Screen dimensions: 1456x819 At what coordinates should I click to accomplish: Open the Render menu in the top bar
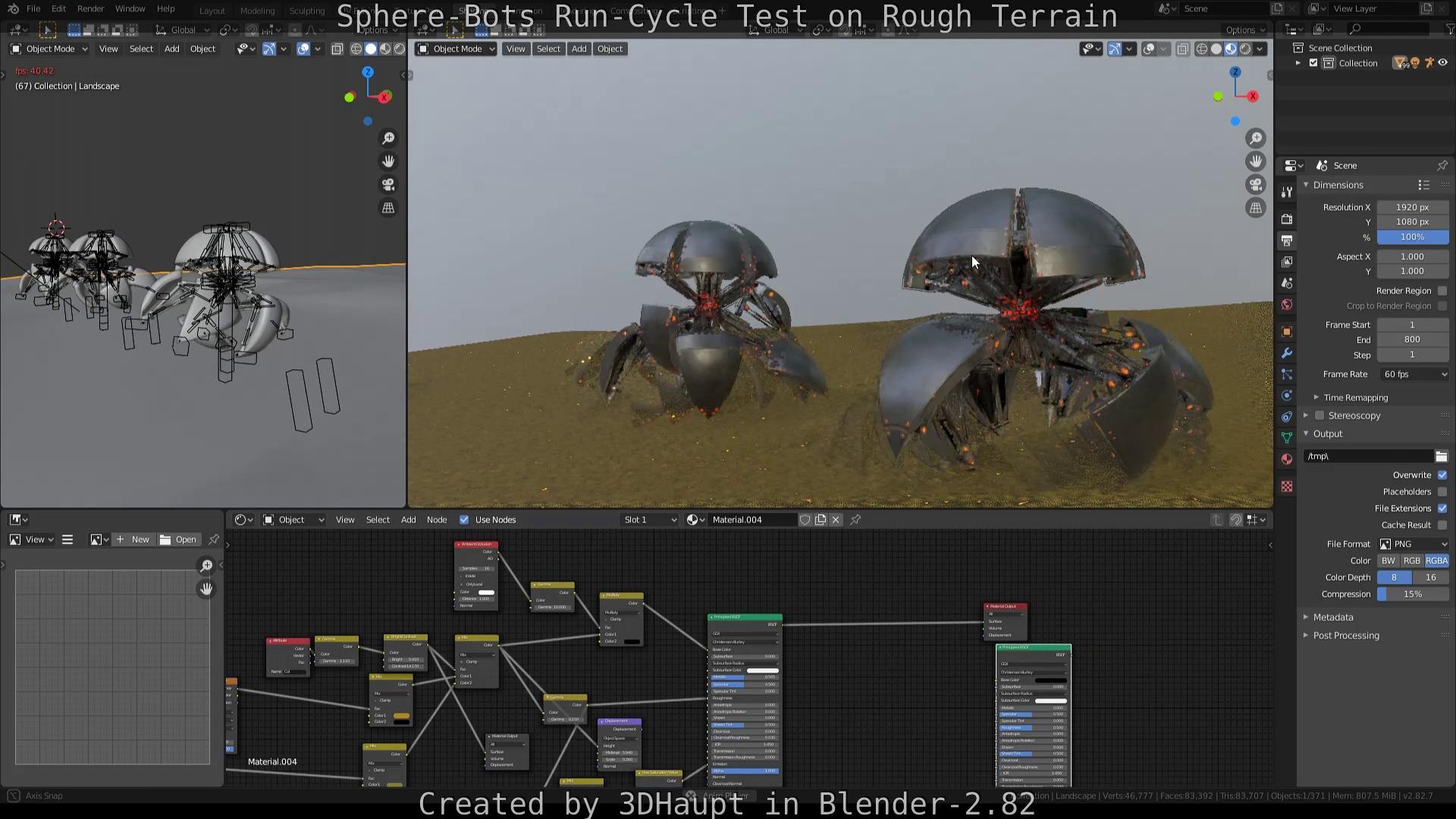[90, 8]
